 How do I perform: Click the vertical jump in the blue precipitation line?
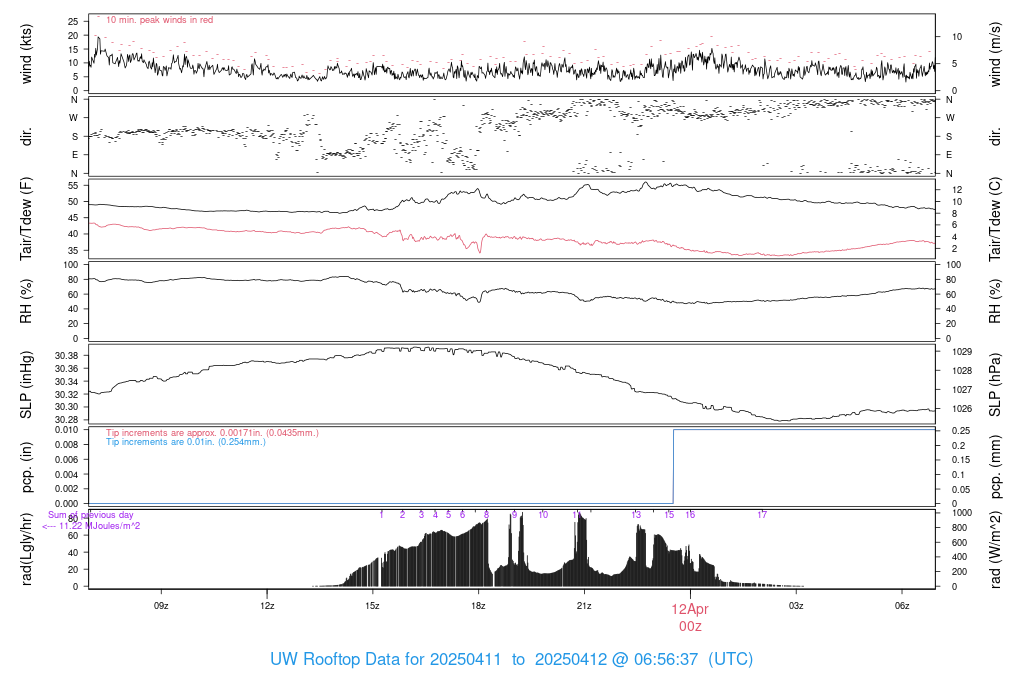coord(673,466)
